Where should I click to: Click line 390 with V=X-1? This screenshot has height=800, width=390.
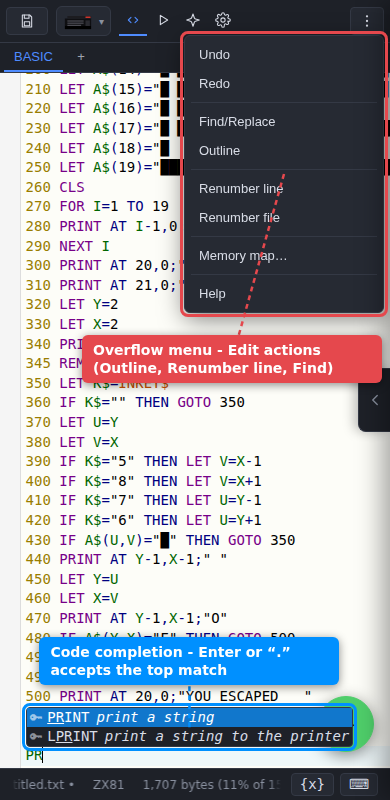point(143,462)
